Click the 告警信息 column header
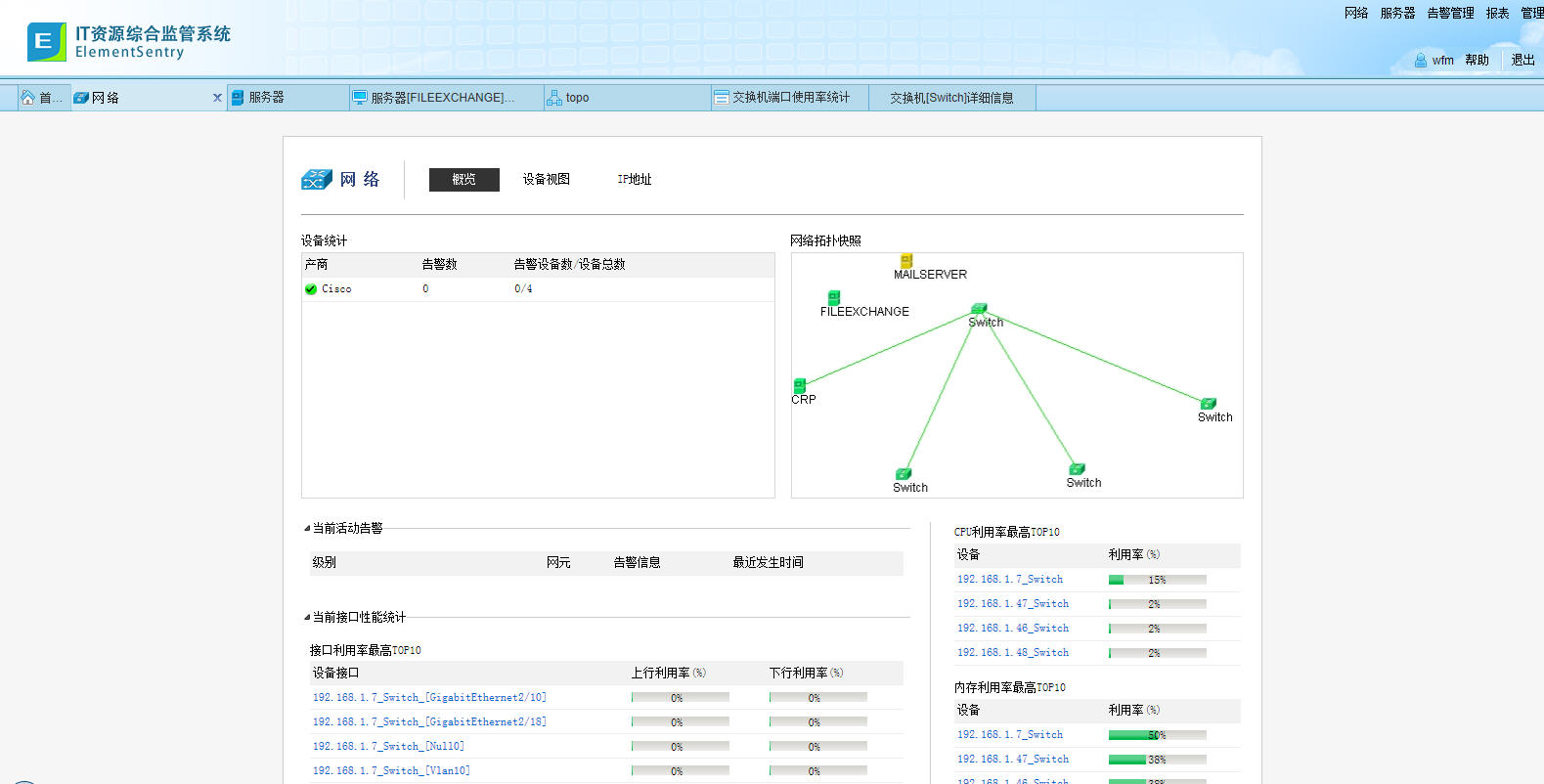 637,563
